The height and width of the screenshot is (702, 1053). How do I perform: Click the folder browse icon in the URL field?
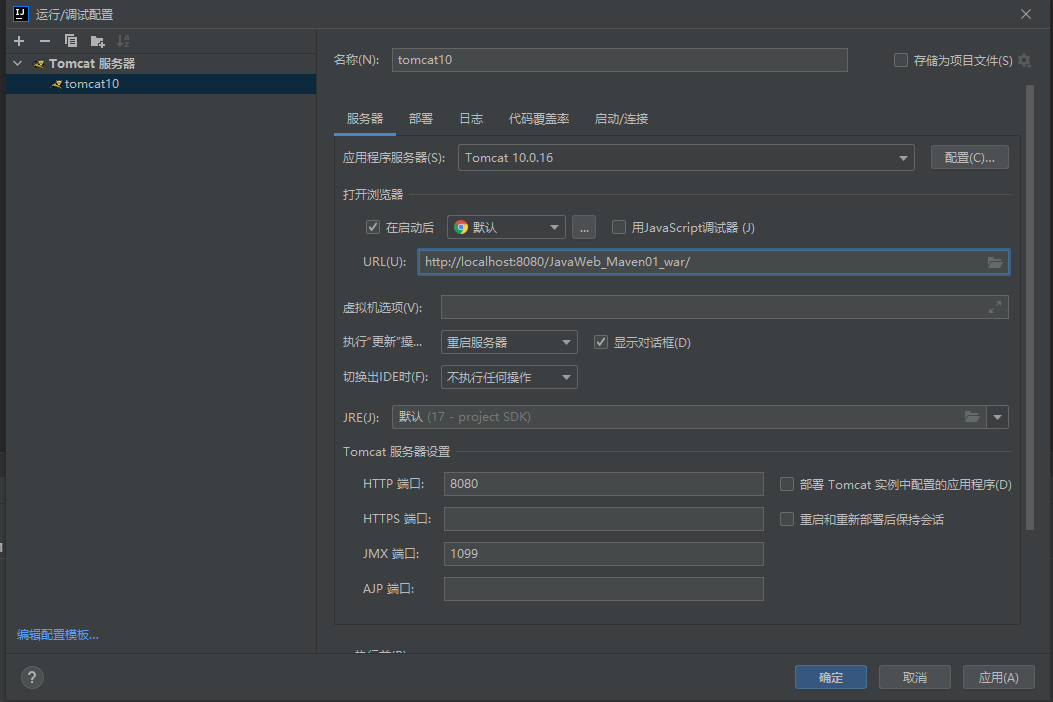[x=995, y=262]
